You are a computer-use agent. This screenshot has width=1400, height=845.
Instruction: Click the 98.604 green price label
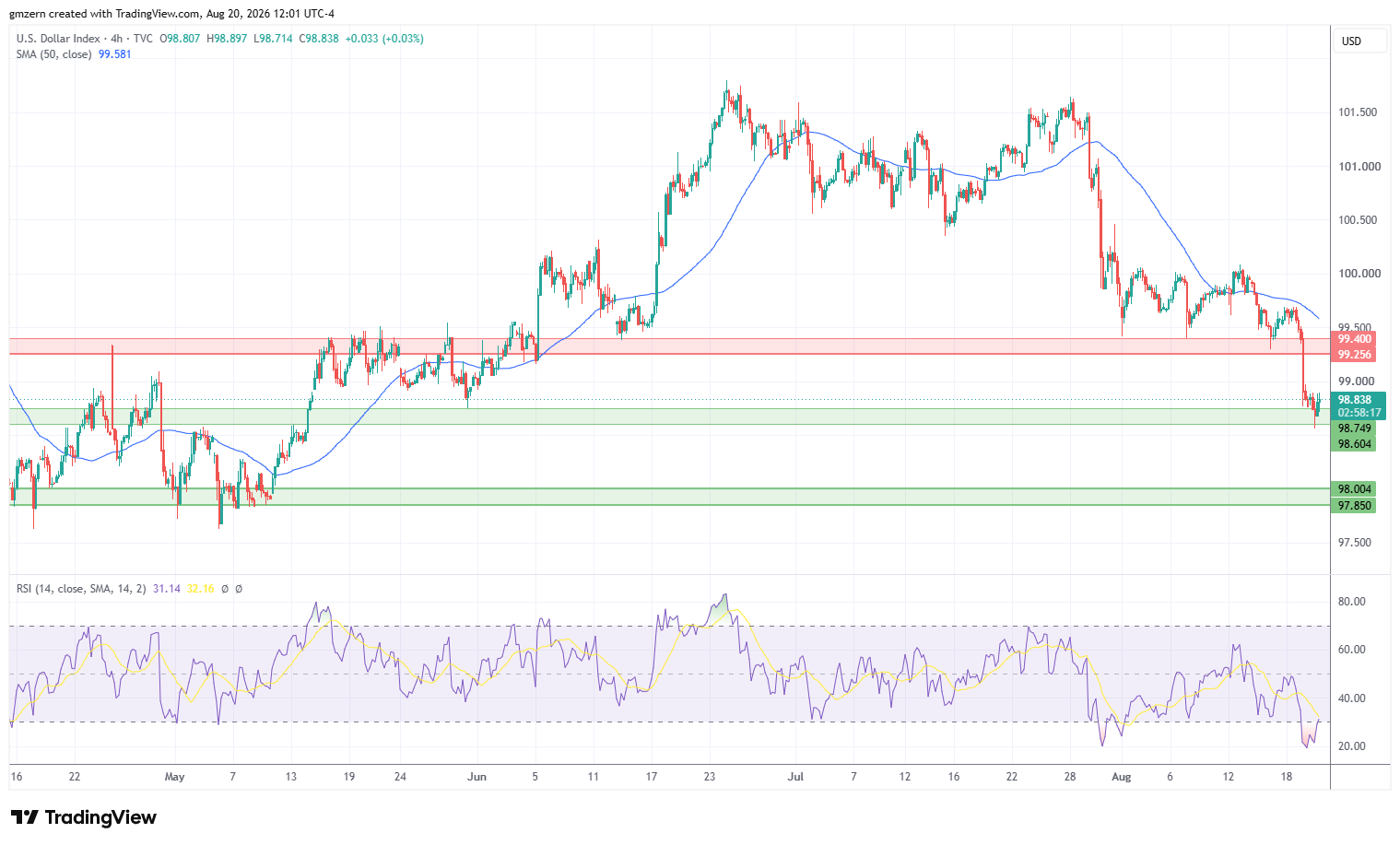point(1354,444)
